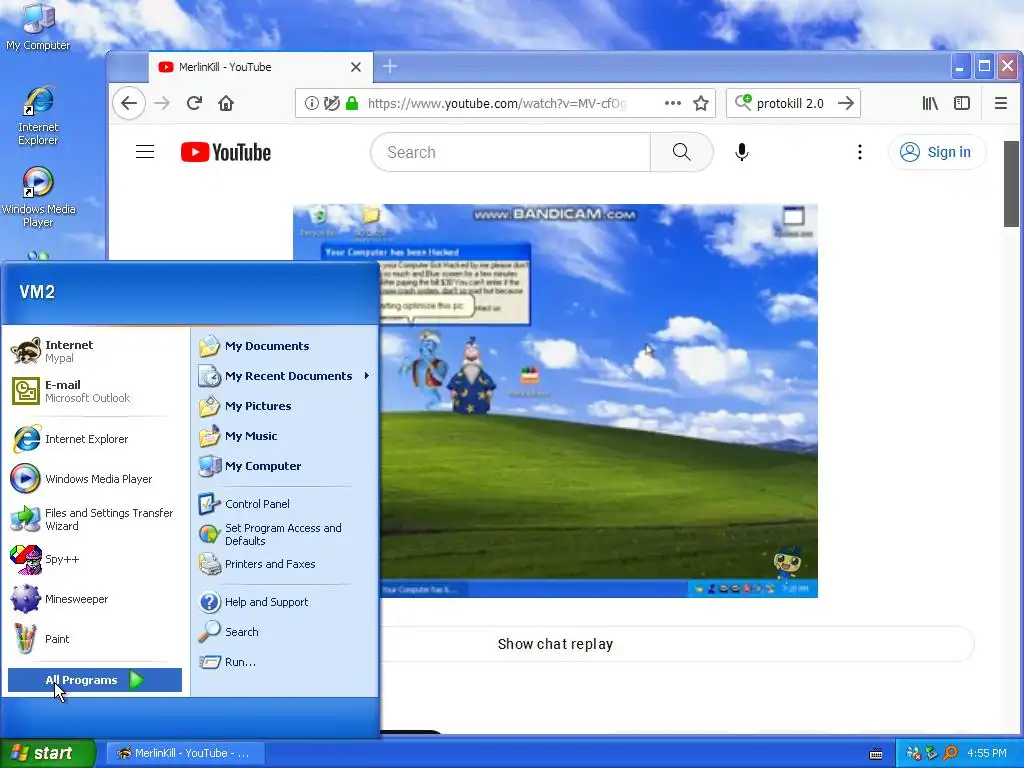Click the YouTube video player
Viewport: 1024px width, 768px height.
[555, 400]
